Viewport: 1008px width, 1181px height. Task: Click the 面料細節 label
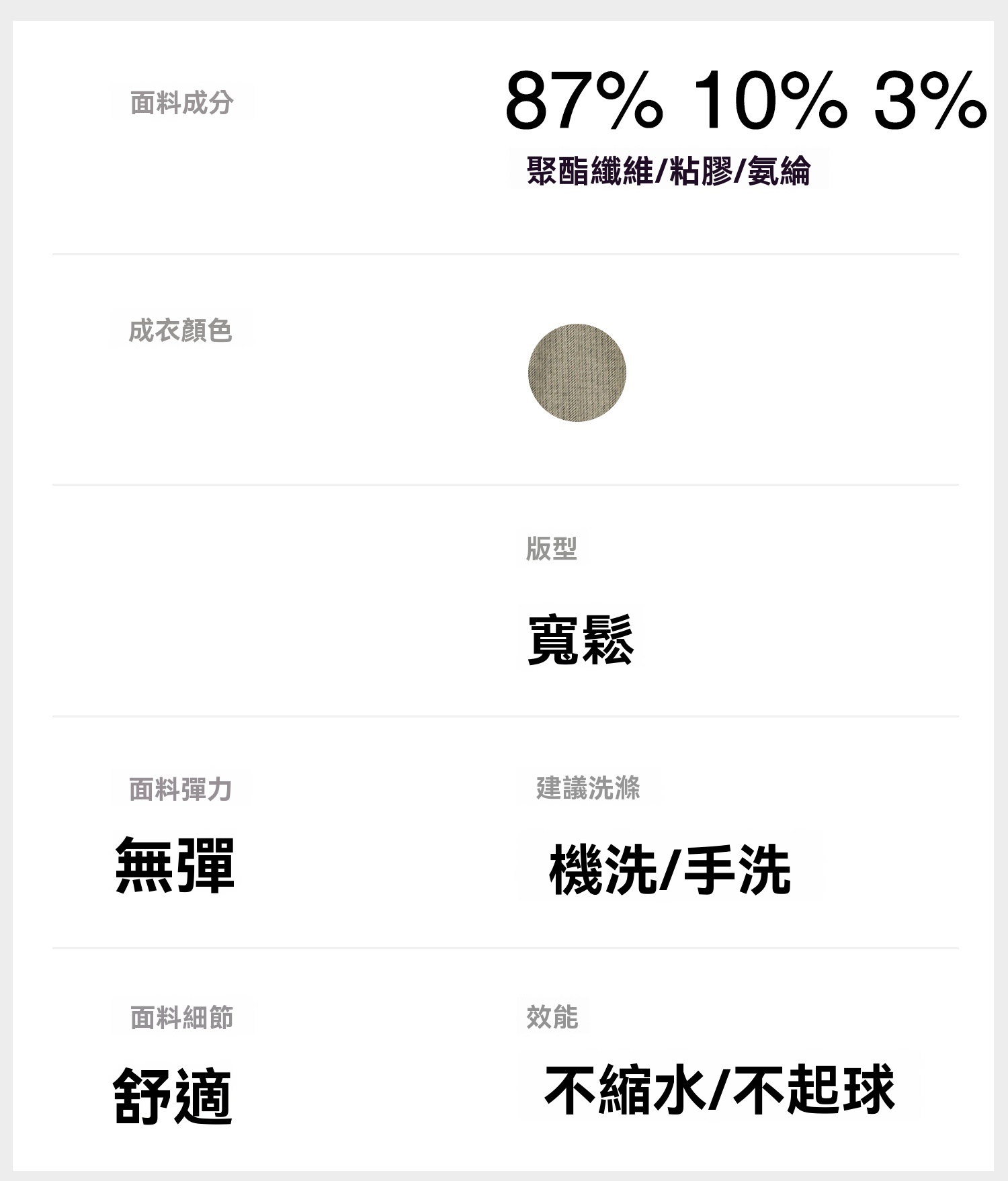tap(181, 1018)
